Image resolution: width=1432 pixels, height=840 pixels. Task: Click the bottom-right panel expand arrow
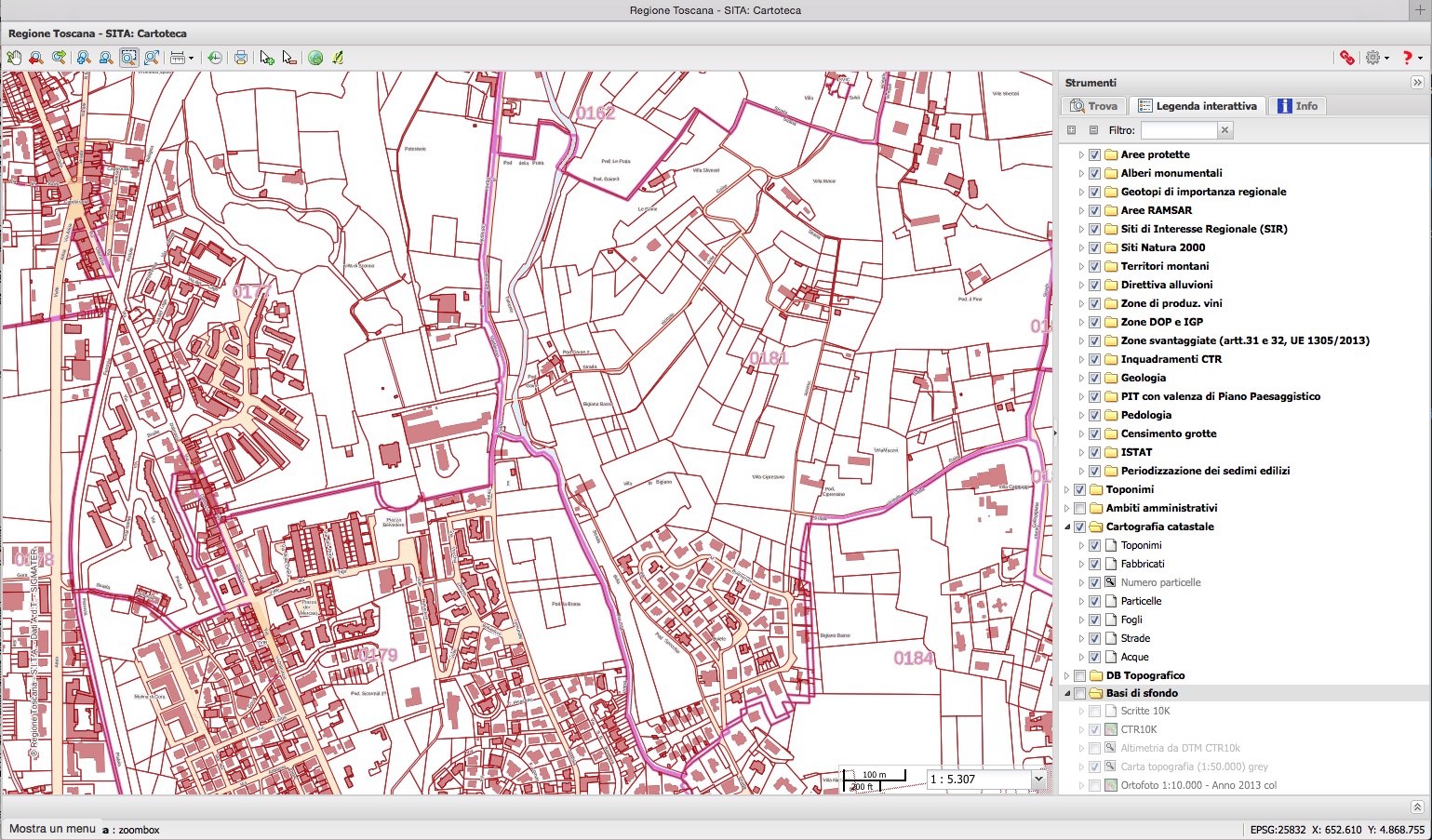(x=1417, y=807)
